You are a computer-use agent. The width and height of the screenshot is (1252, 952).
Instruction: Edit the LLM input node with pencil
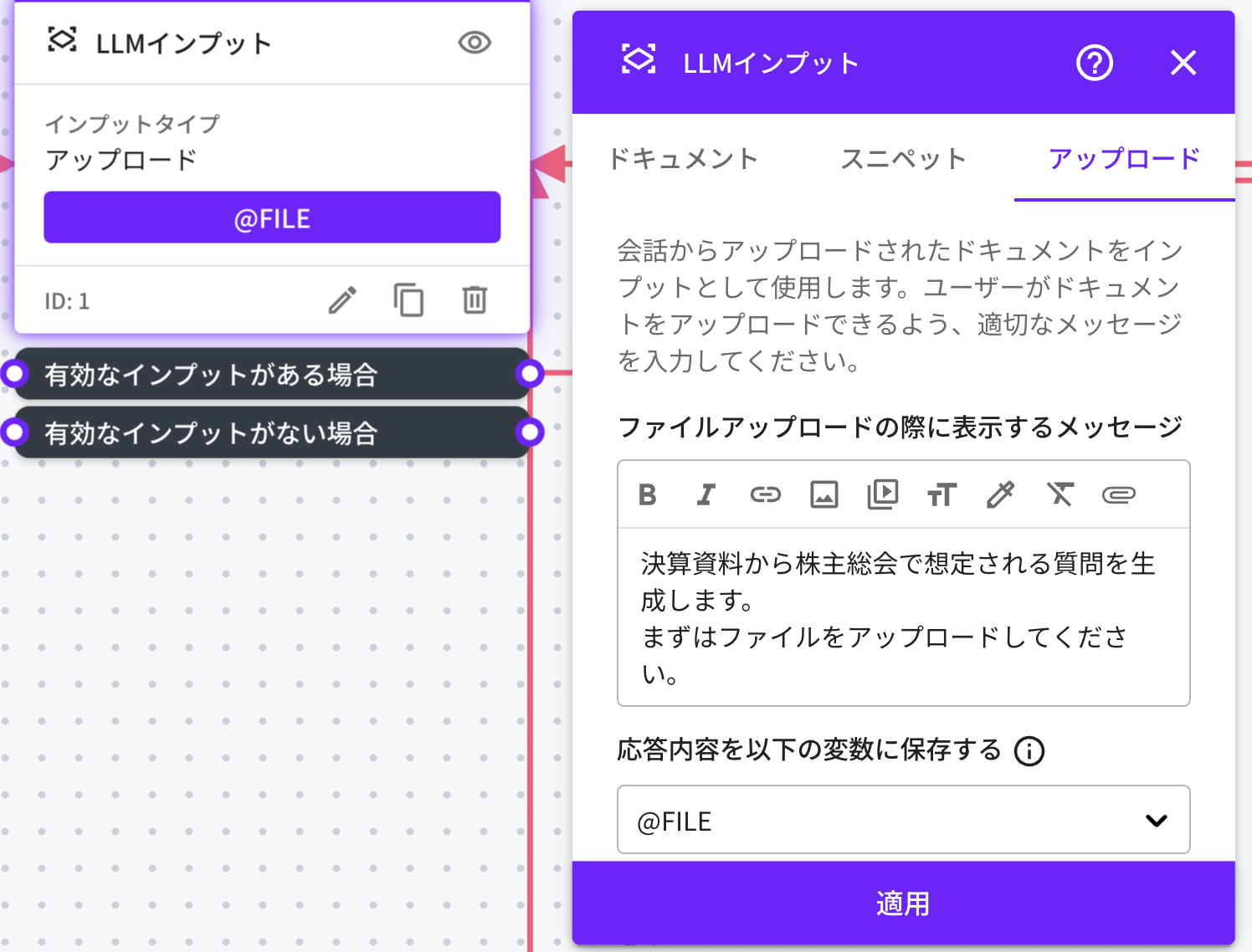coord(342,300)
